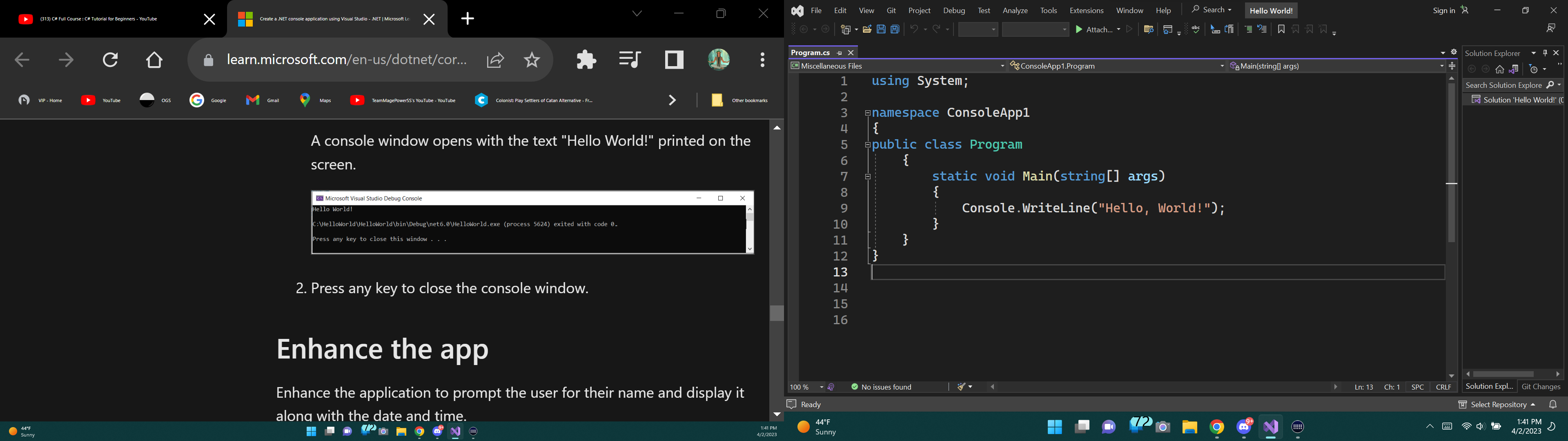Pin the Solution Explorer panel

pyautogui.click(x=1545, y=53)
